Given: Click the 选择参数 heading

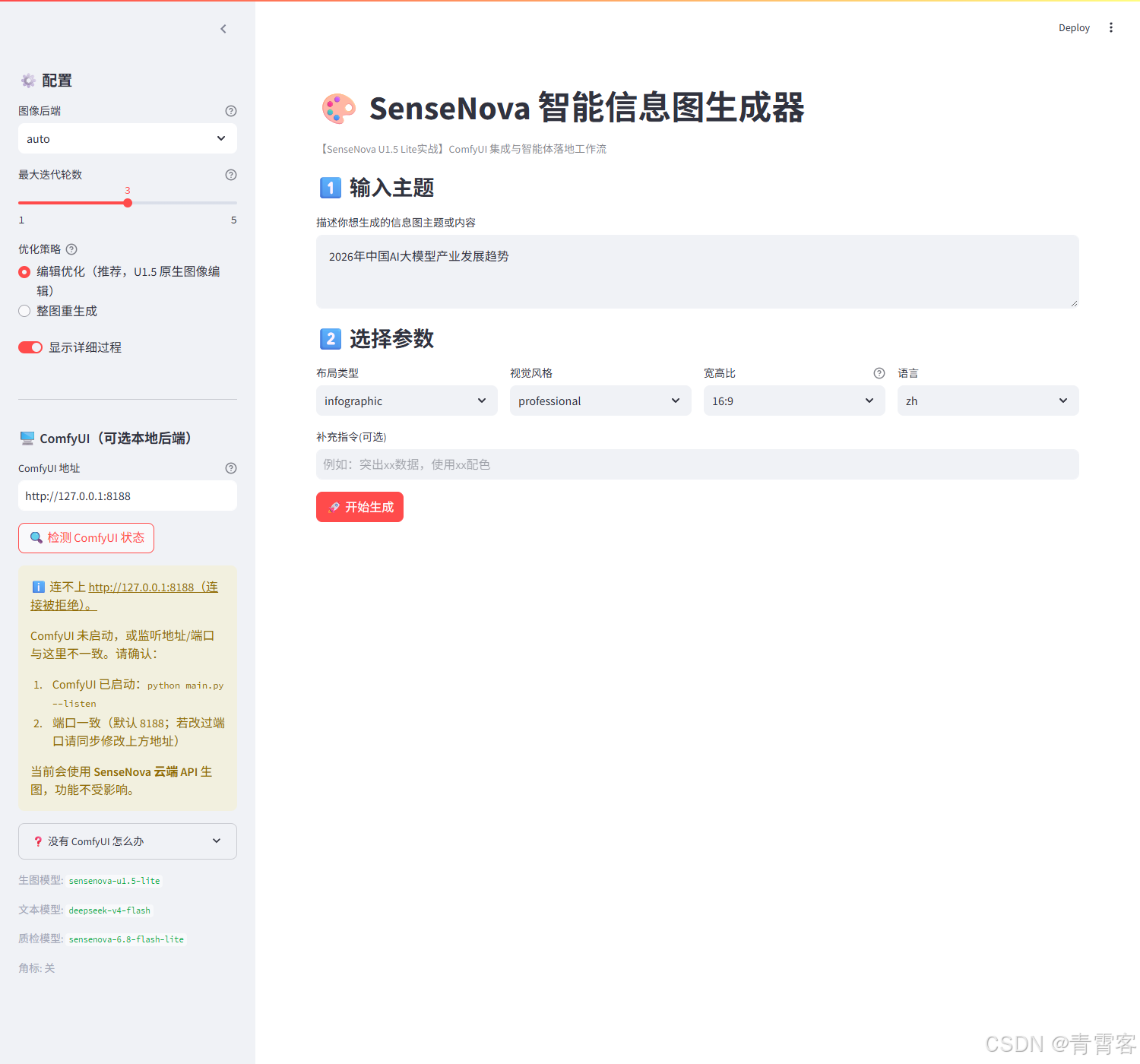Looking at the screenshot, I should (x=391, y=339).
